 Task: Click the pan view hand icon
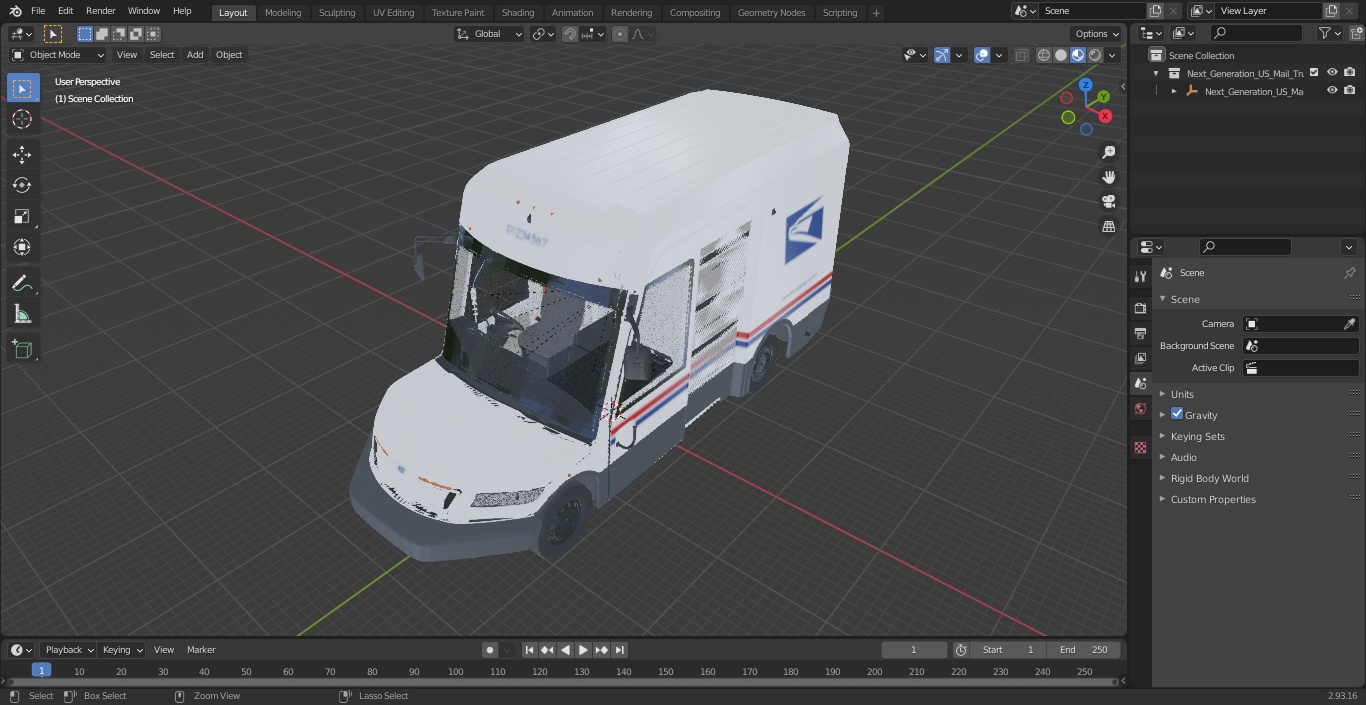[x=1108, y=177]
